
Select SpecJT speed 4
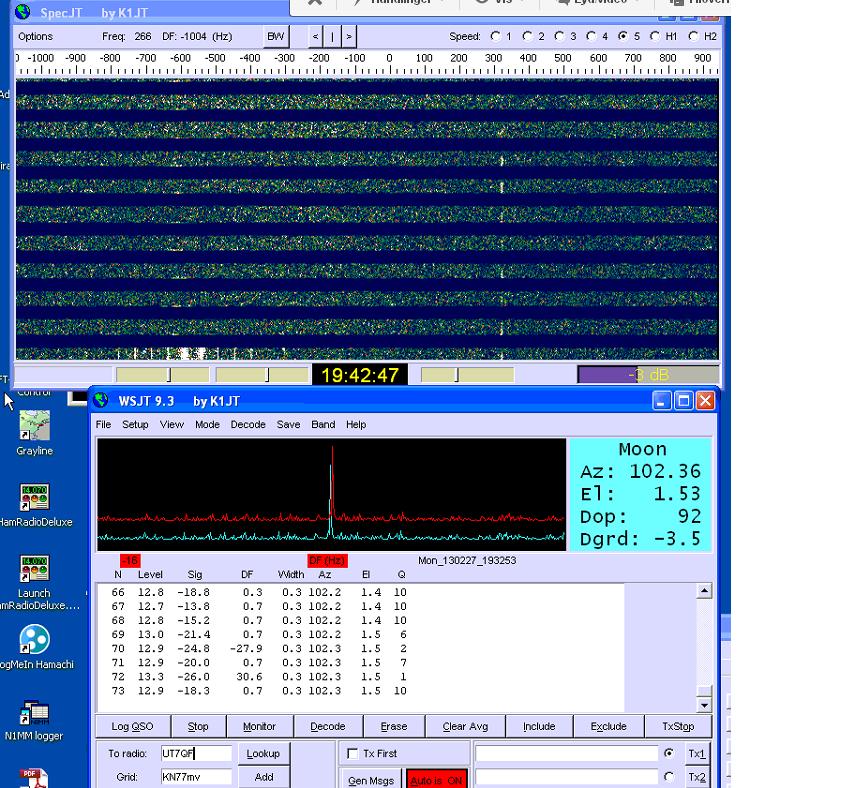click(591, 36)
